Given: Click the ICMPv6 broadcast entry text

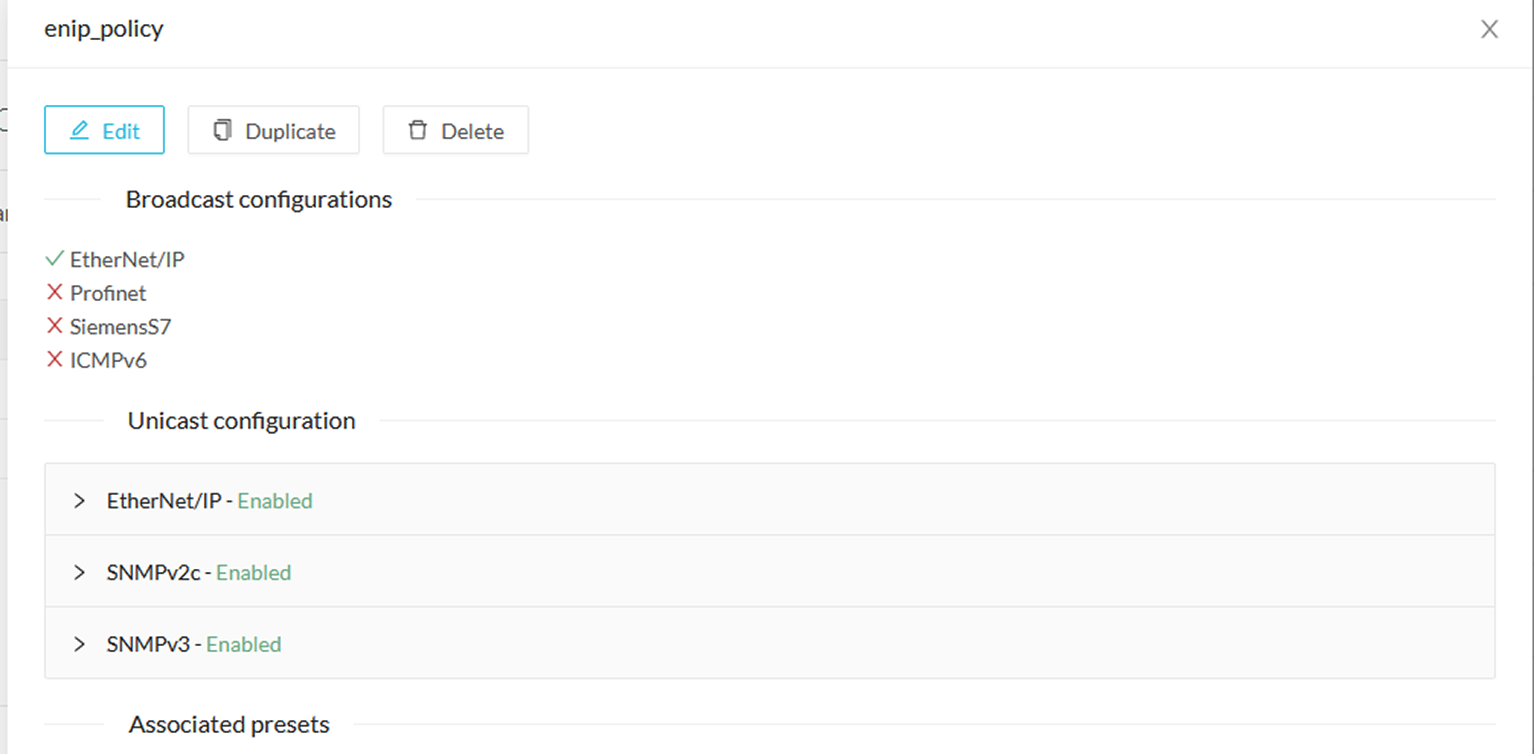Looking at the screenshot, I should [x=108, y=360].
